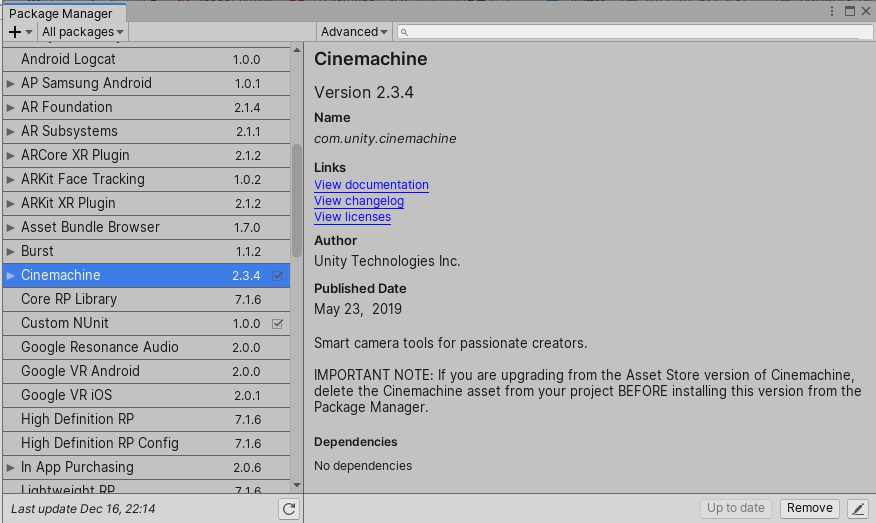Select the ARKit Face Tracking row

(x=146, y=179)
